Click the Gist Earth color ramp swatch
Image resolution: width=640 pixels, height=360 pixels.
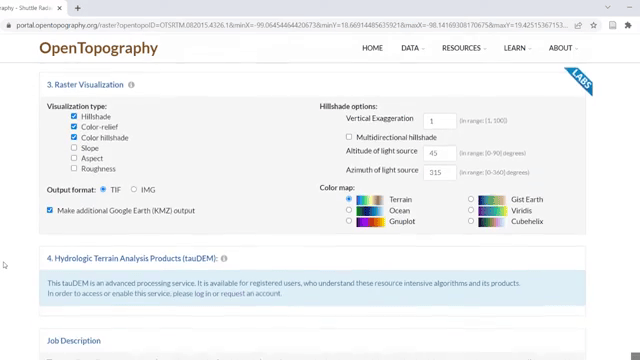[x=492, y=200]
